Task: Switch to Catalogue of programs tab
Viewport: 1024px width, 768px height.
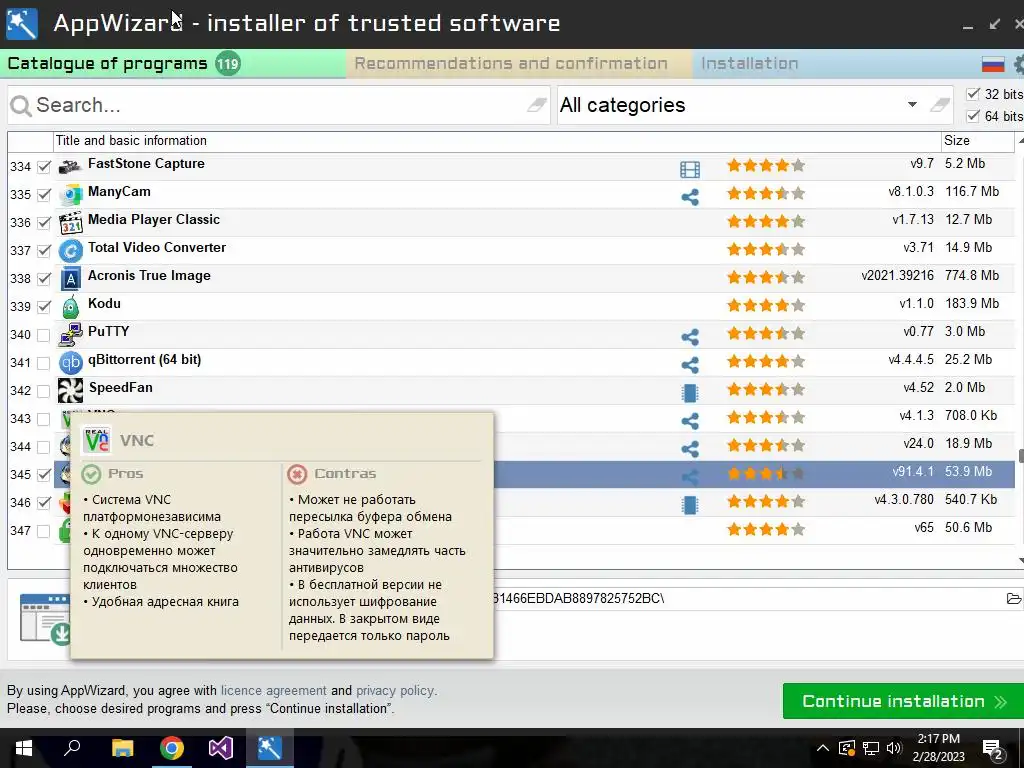Action: pos(173,63)
